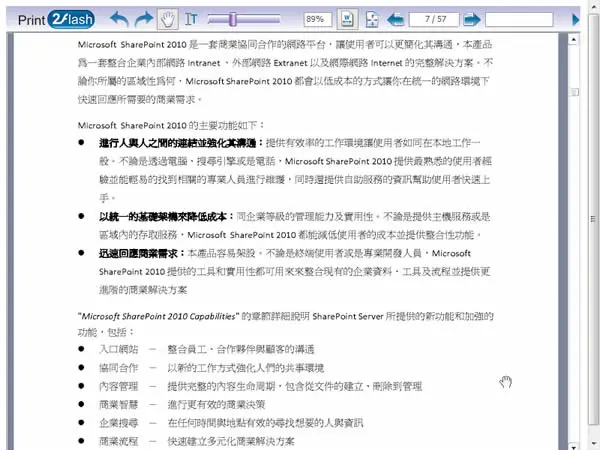Go to the next page
The image size is (600, 450).
click(471, 19)
